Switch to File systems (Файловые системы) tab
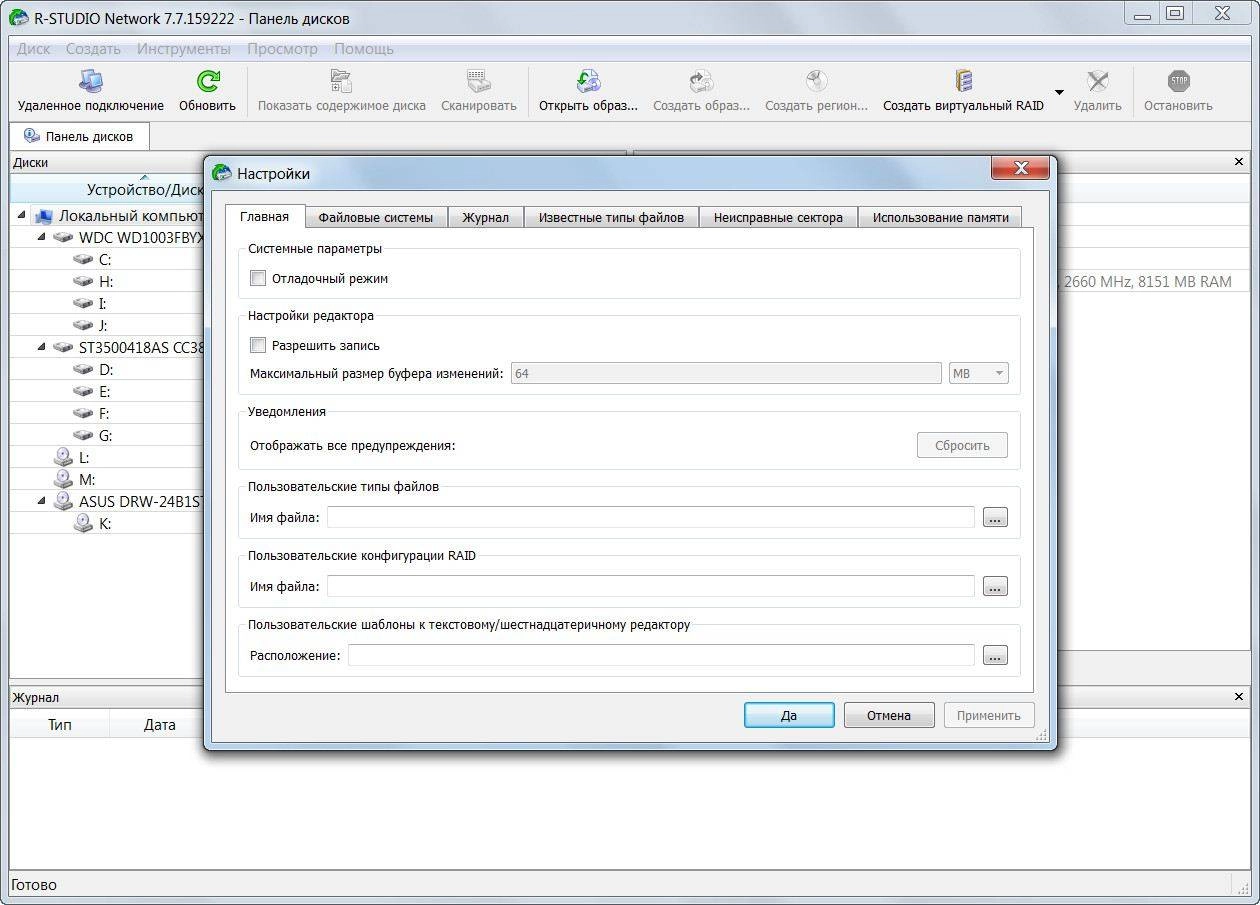This screenshot has height=905, width=1260. coord(375,217)
